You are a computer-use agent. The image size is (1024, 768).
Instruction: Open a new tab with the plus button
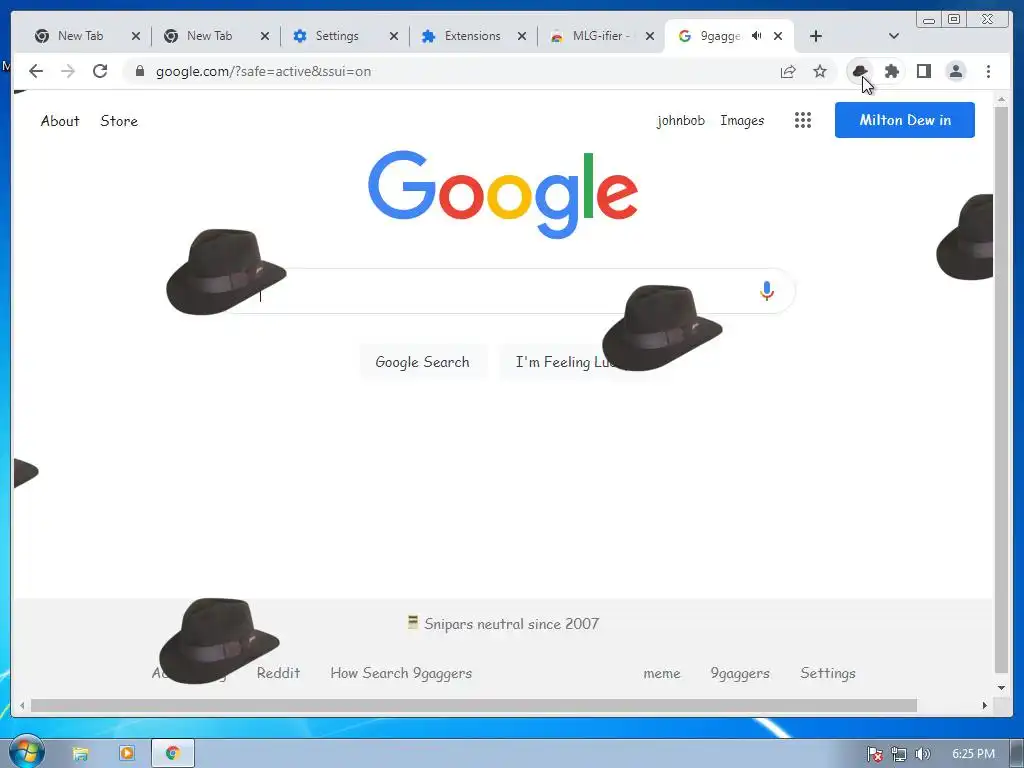pyautogui.click(x=816, y=36)
